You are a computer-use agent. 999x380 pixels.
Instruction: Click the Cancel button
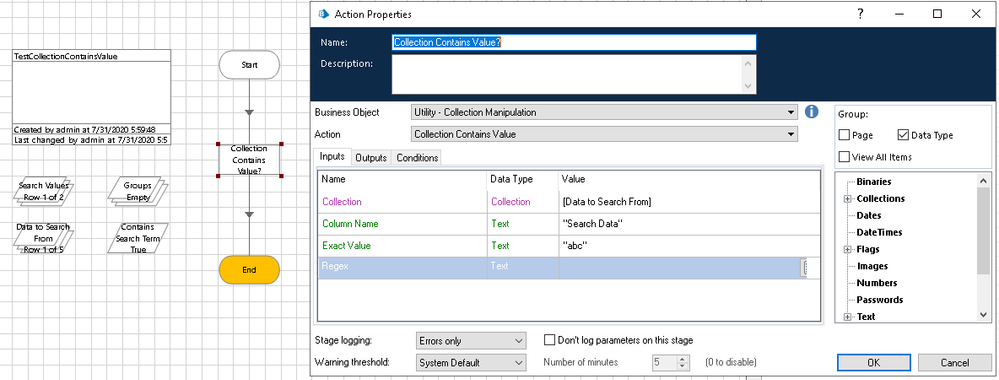coord(954,363)
